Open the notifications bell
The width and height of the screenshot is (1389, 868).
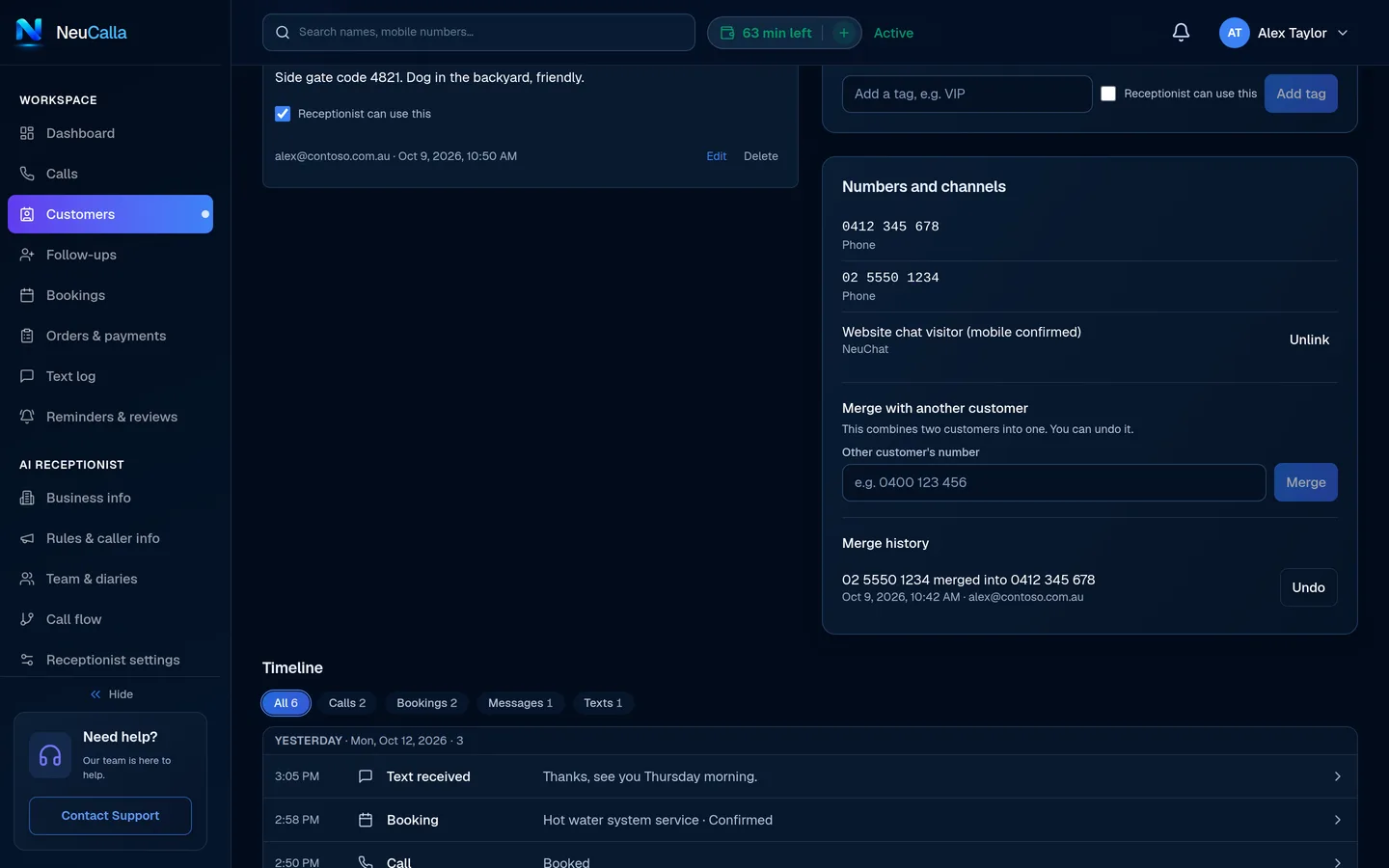1181,33
